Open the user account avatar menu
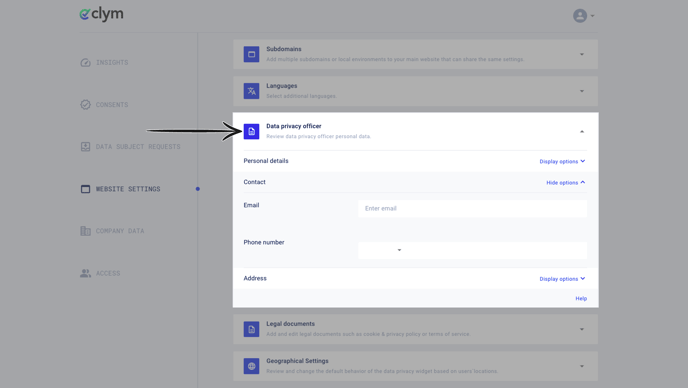The width and height of the screenshot is (688, 388). tap(584, 16)
